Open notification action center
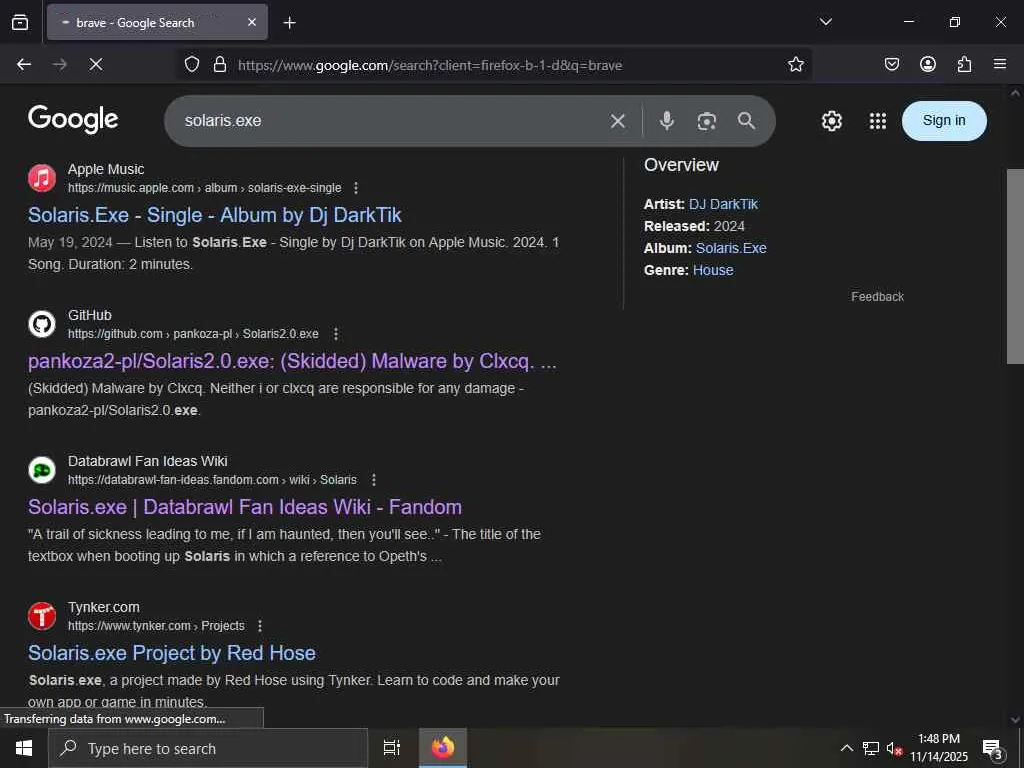Image resolution: width=1024 pixels, height=768 pixels. click(993, 748)
